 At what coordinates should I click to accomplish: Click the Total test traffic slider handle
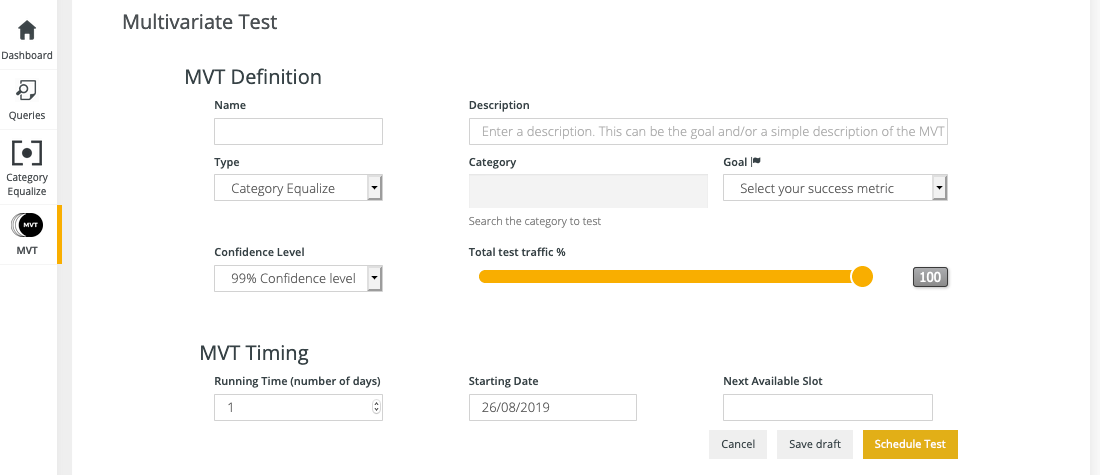coord(861,276)
